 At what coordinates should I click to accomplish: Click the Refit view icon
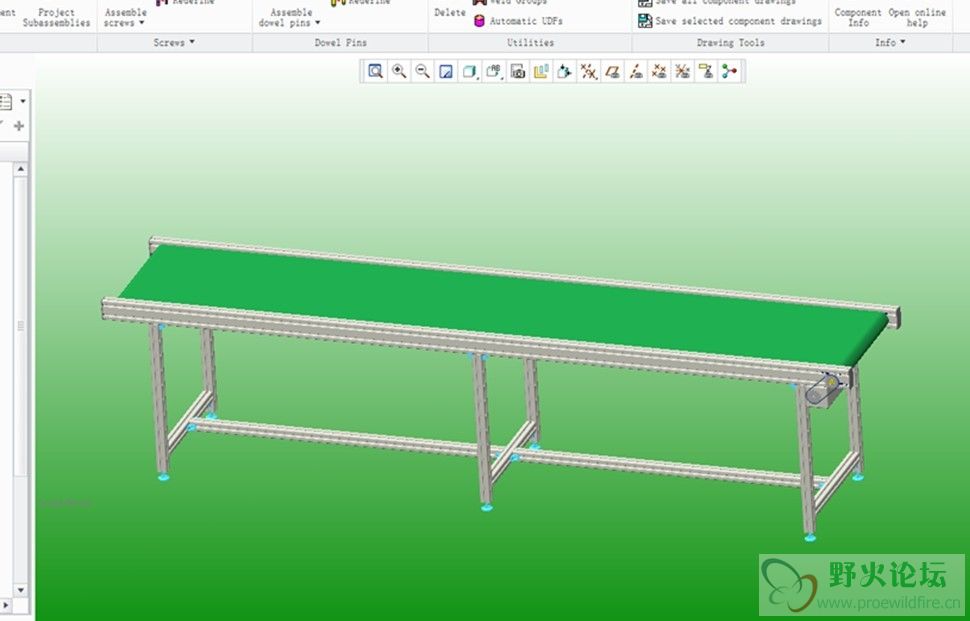[x=376, y=71]
